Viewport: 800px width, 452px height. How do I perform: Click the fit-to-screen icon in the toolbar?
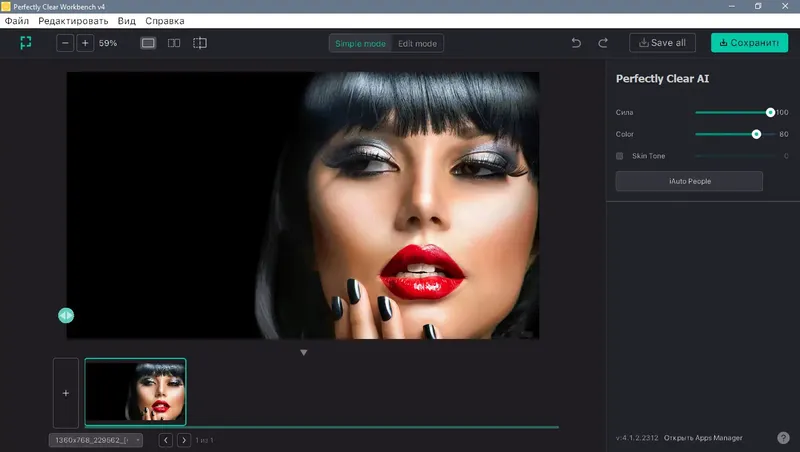[x=26, y=43]
